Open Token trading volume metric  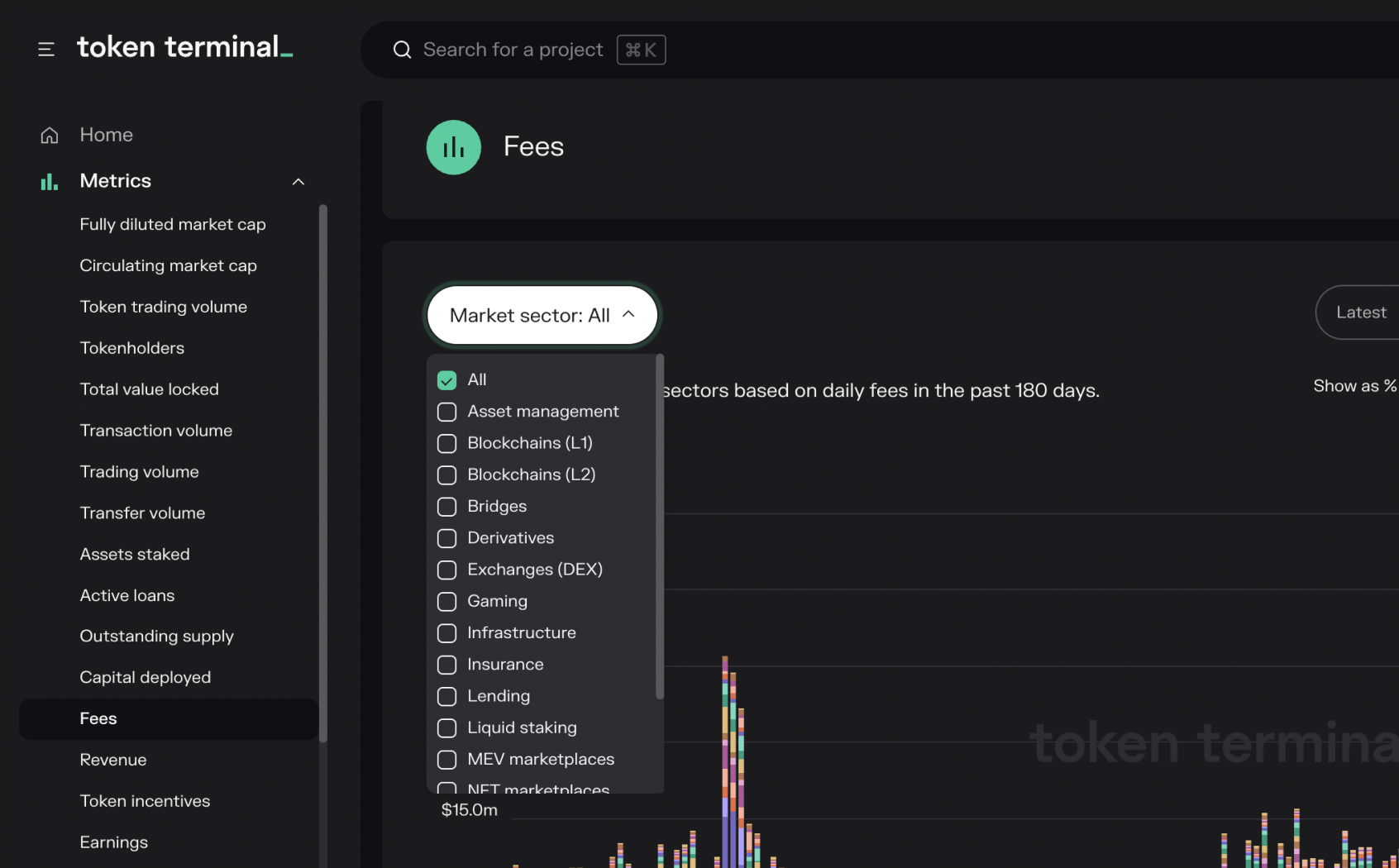164,307
